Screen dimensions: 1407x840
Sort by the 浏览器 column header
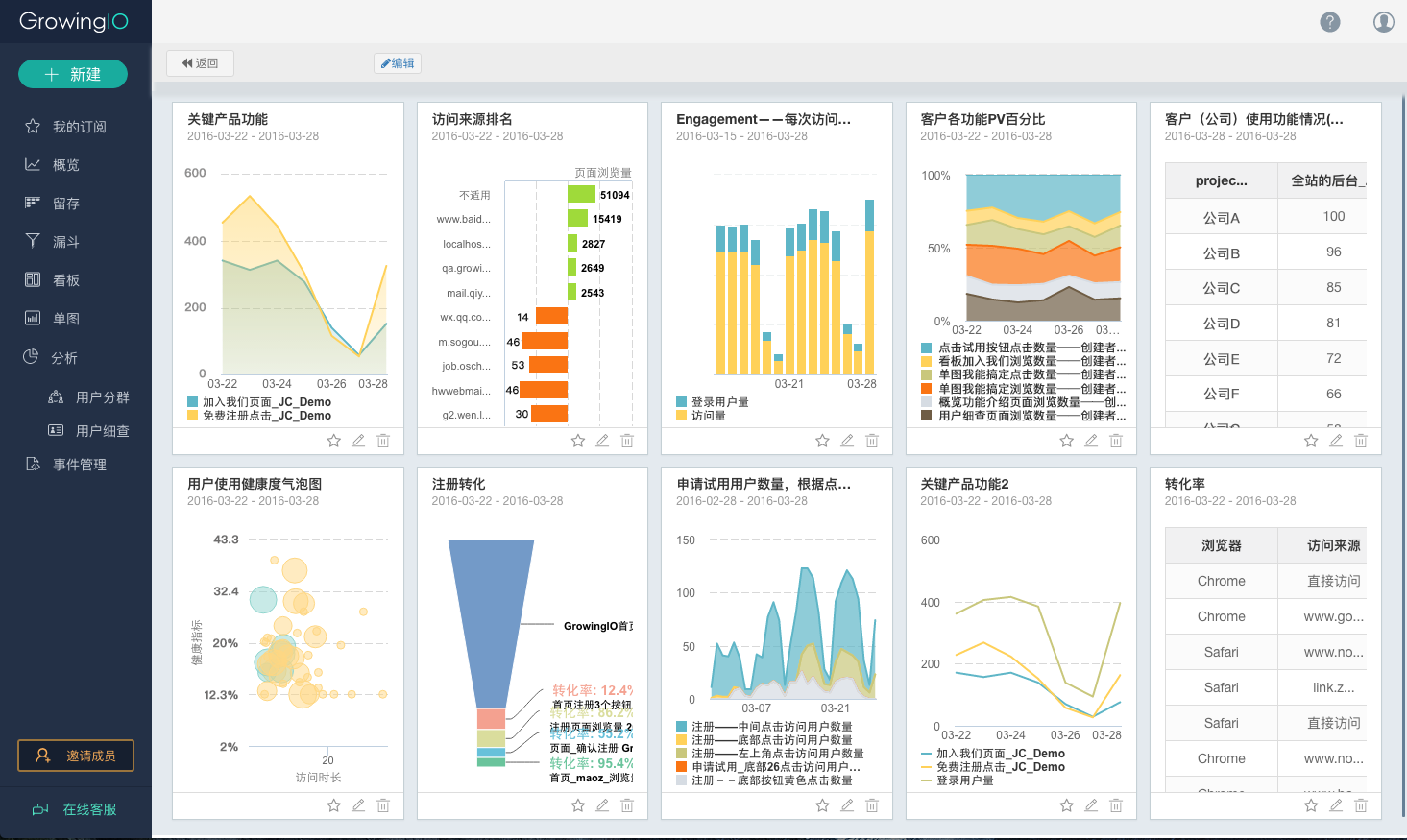[x=1221, y=545]
